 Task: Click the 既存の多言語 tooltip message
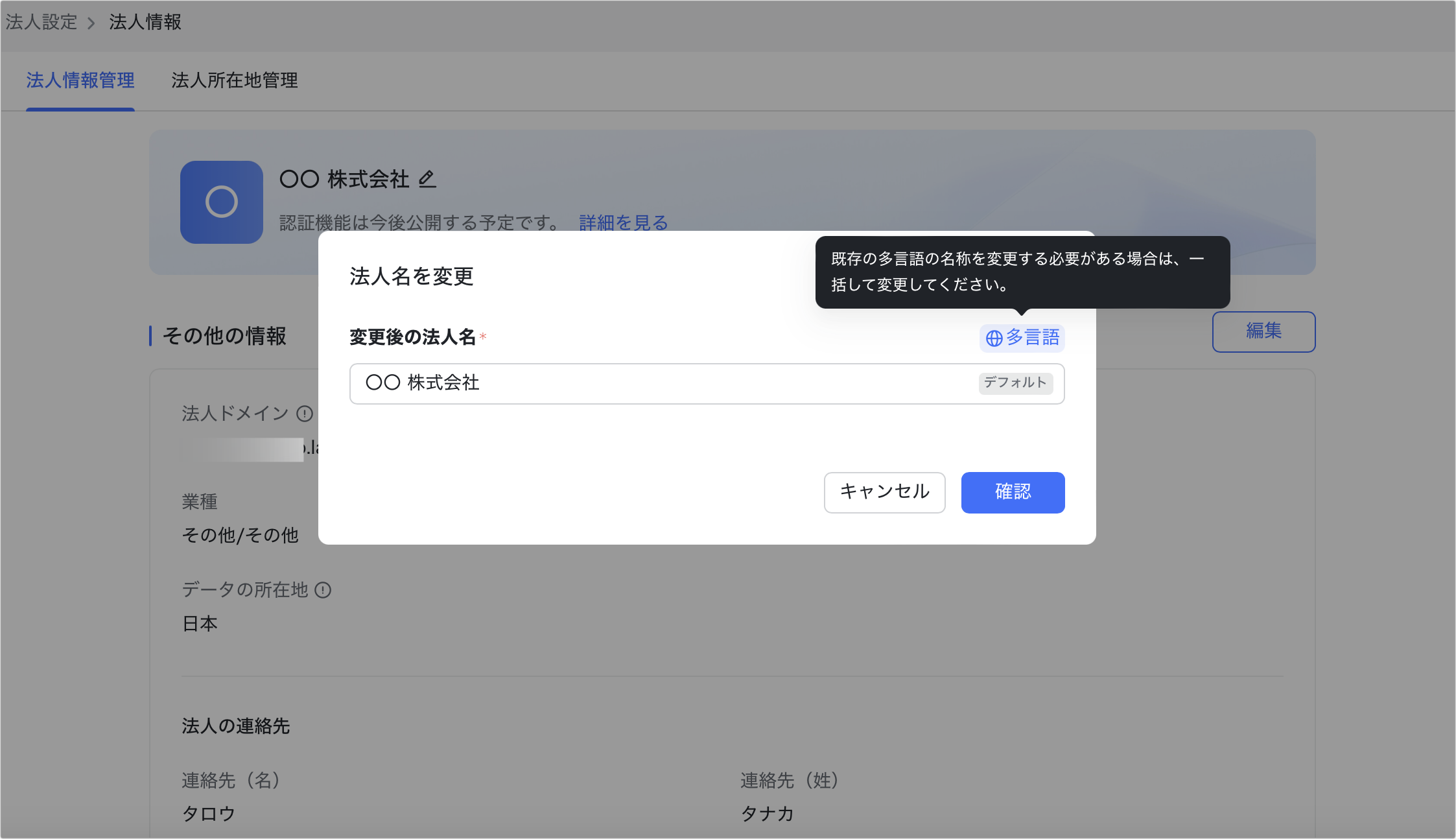tap(1022, 272)
